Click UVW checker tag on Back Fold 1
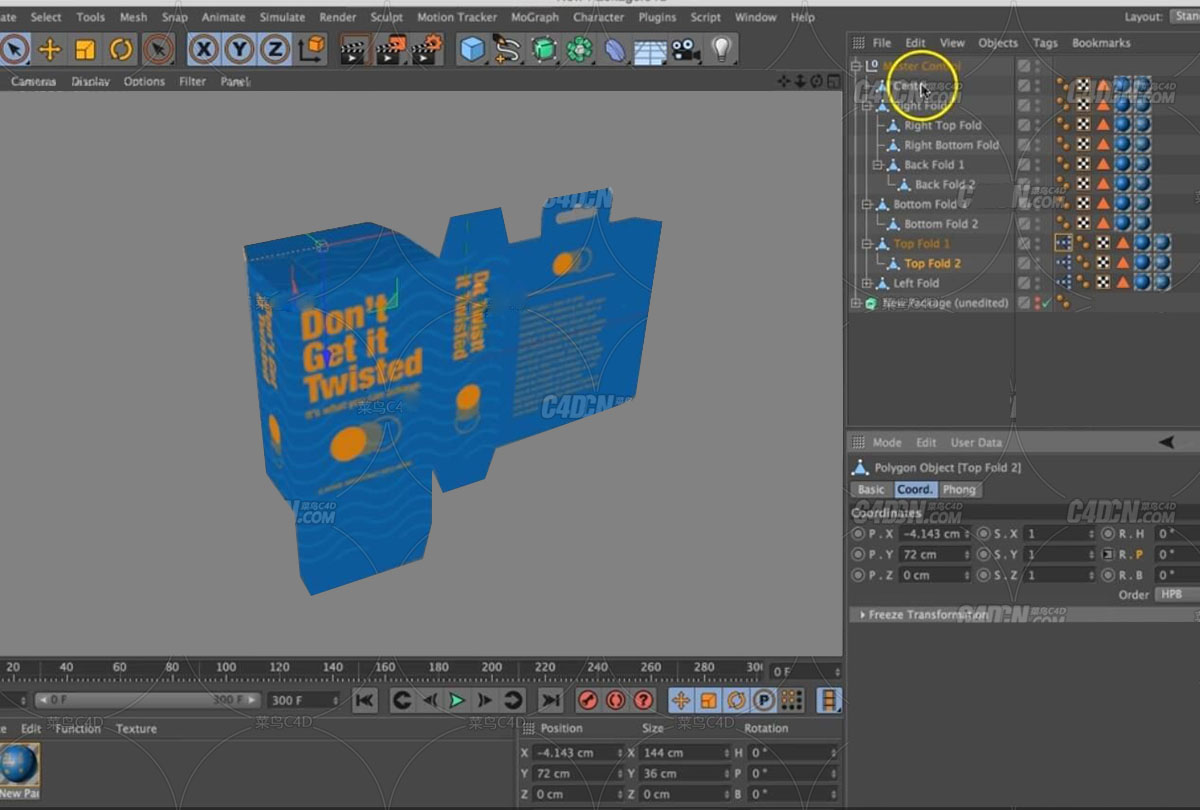The height and width of the screenshot is (810, 1200). [1083, 165]
